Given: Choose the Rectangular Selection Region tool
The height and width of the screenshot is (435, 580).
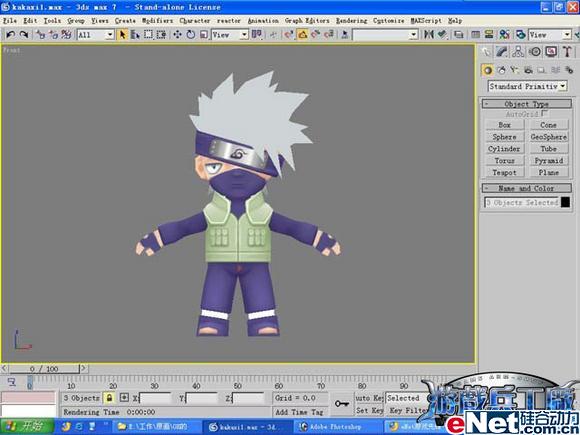Looking at the screenshot, I should [148, 35].
